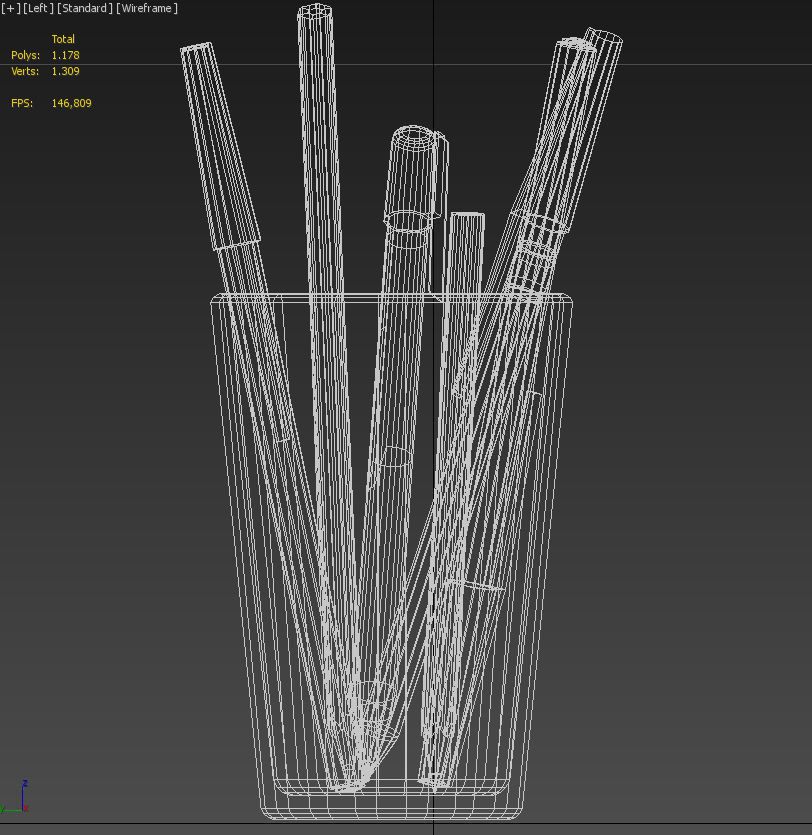Select the Polys statistic value 1.178

coord(65,55)
